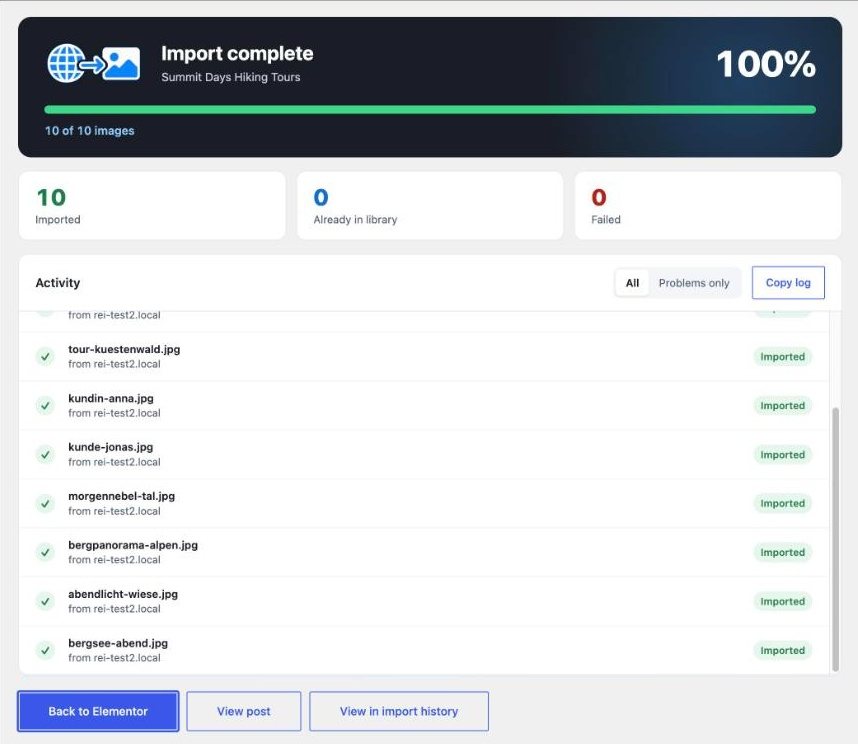858x744 pixels.
Task: Click source text under bergsee-abend.jpg
Action: tap(114, 658)
